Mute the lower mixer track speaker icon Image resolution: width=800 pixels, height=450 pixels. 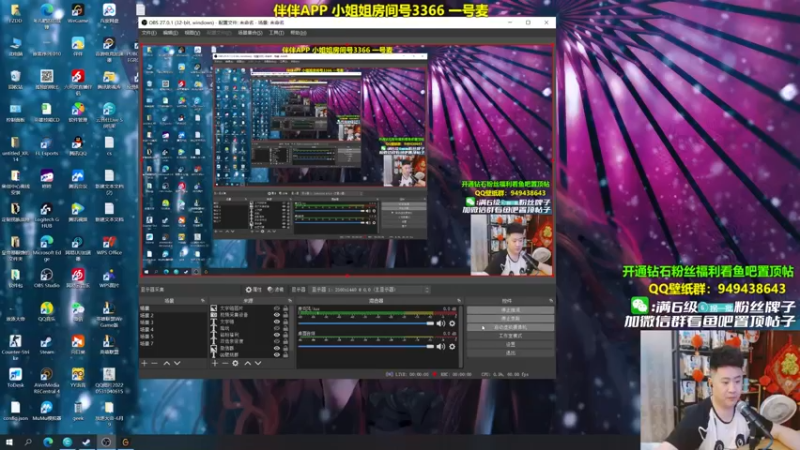(441, 347)
